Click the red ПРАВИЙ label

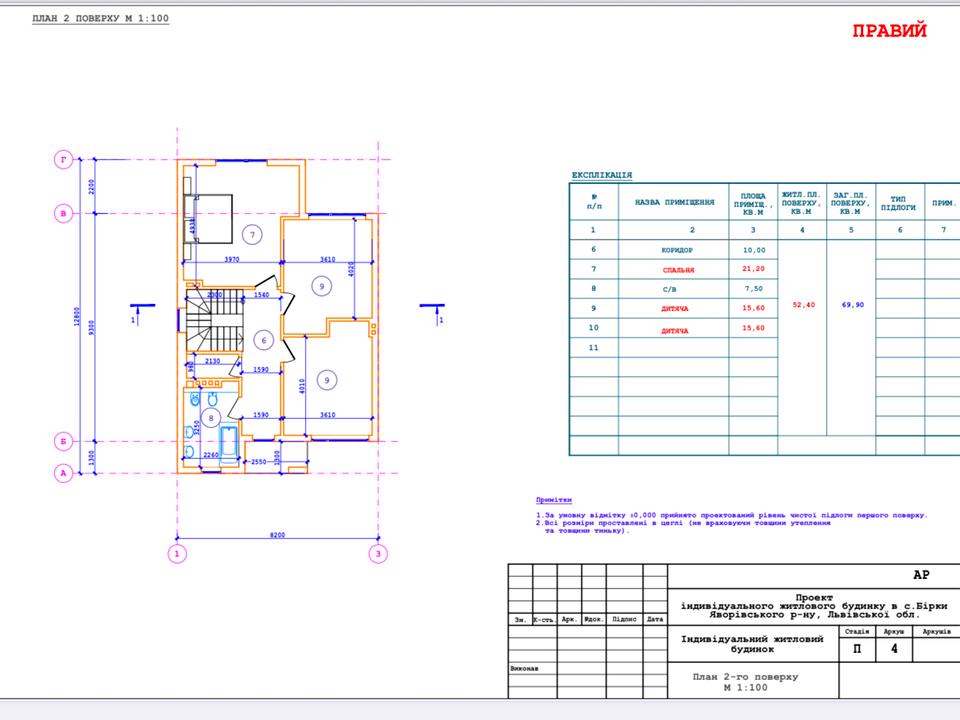point(889,31)
